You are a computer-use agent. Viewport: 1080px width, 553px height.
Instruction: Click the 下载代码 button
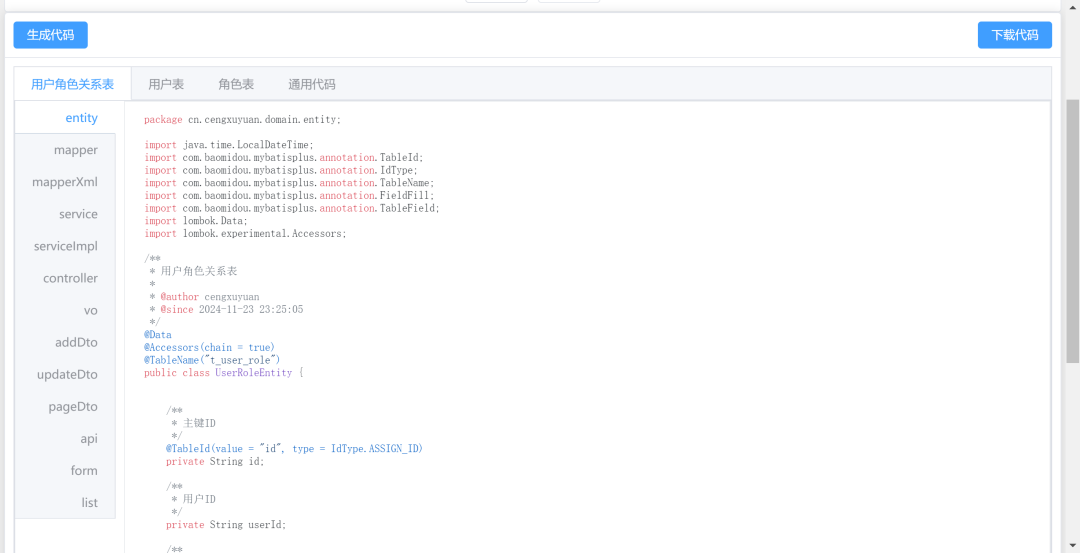1014,35
